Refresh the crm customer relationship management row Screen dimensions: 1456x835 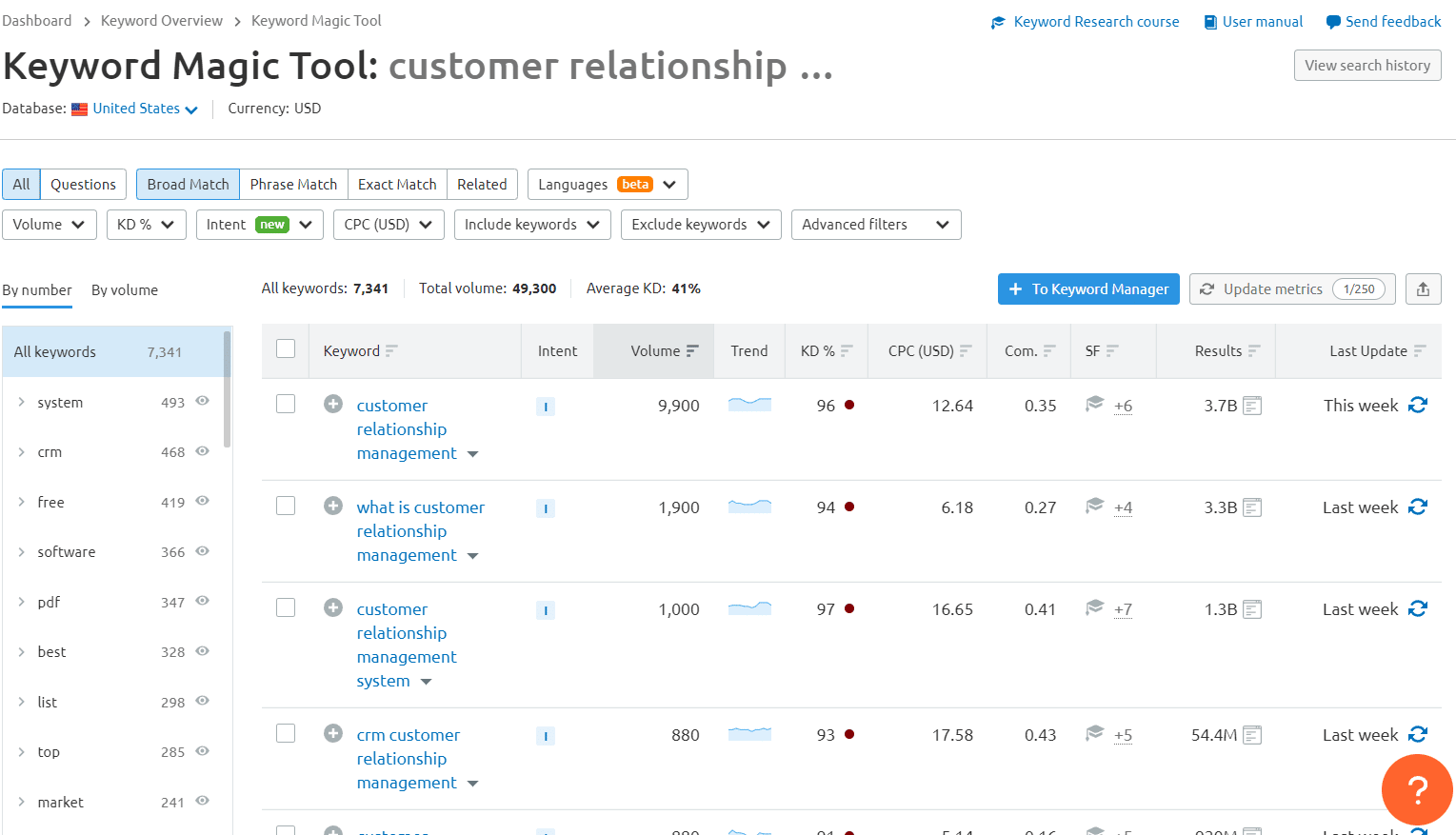1418,734
